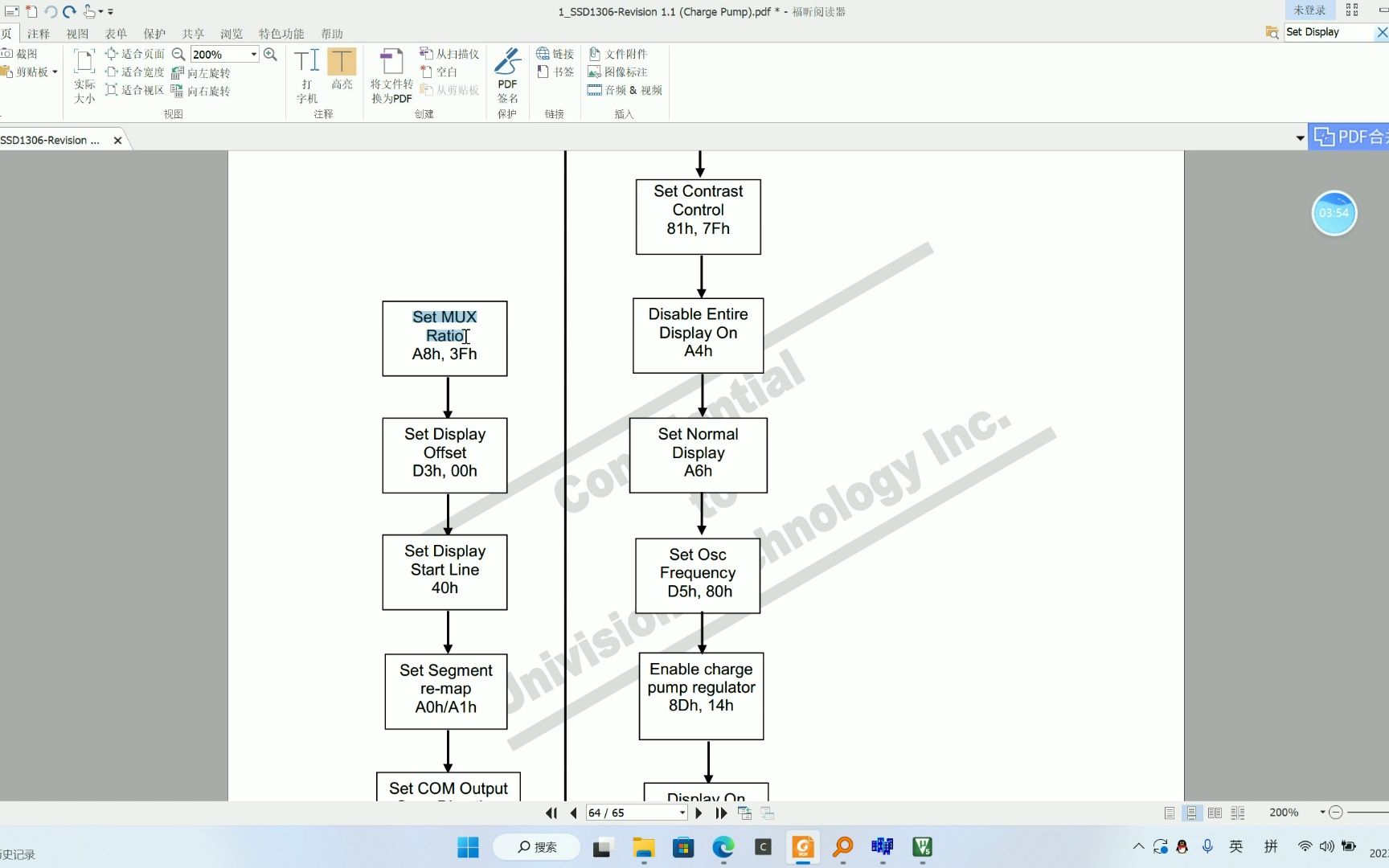Screen dimensions: 1389x868
Task: Click zoom slider minus button
Action: coord(1336,813)
